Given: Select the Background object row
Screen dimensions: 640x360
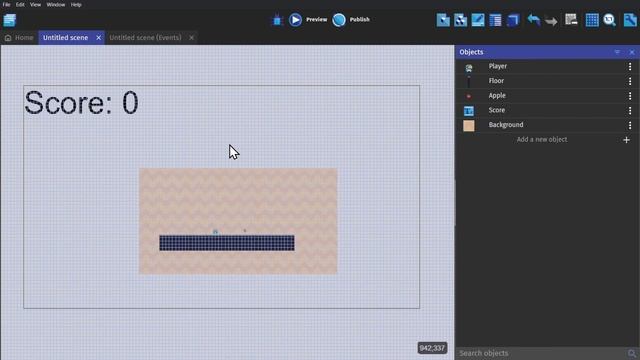Looking at the screenshot, I should (x=547, y=125).
